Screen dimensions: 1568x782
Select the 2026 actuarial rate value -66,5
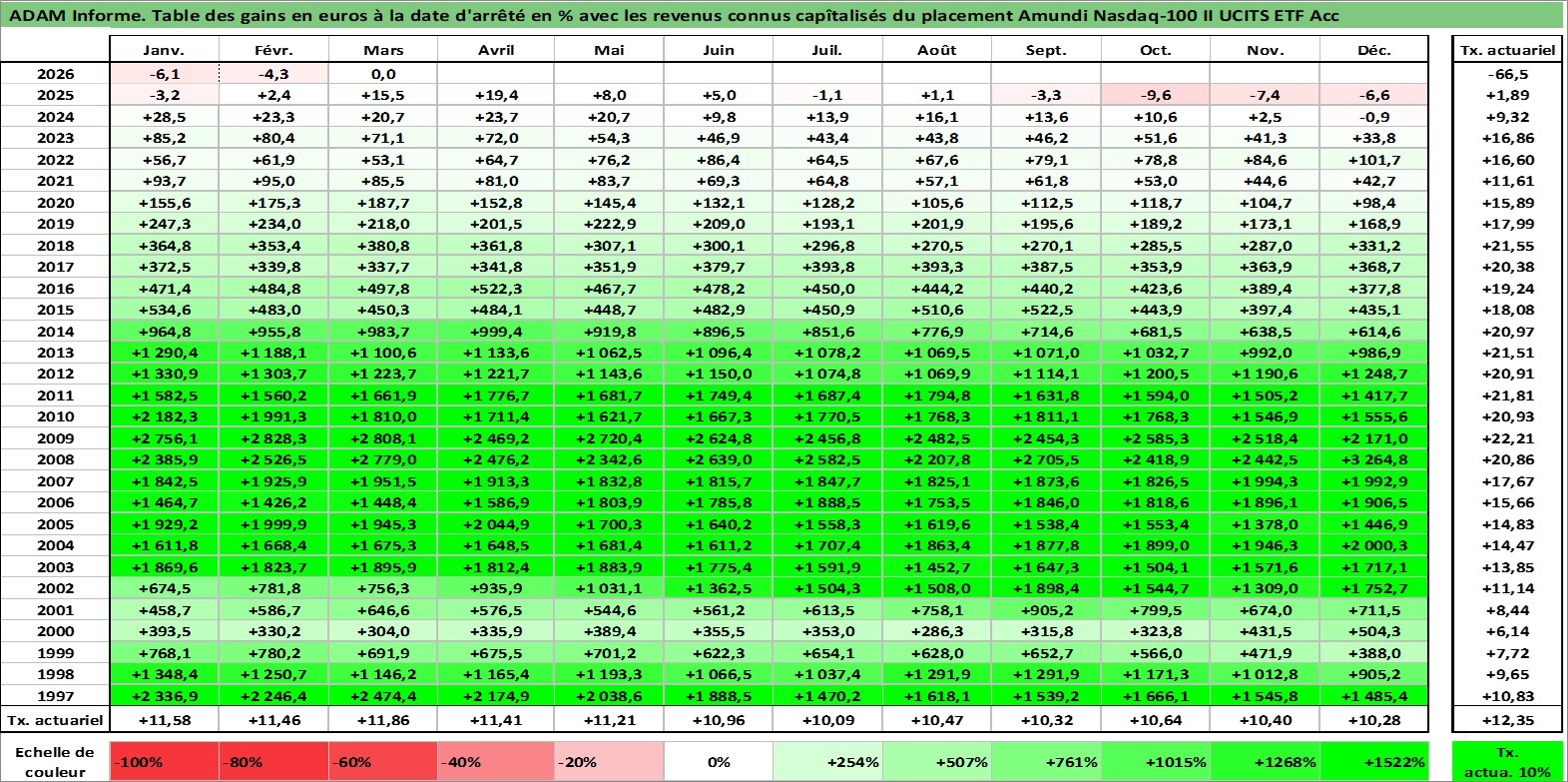click(x=1507, y=74)
